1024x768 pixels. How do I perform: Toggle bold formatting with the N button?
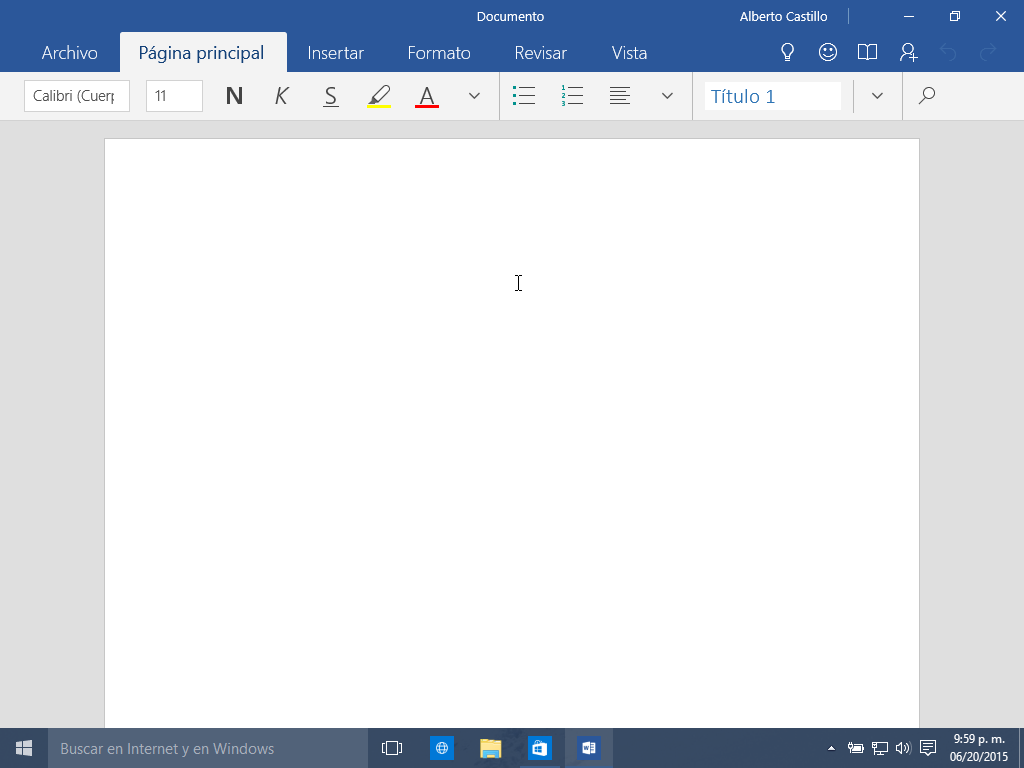[x=234, y=96]
